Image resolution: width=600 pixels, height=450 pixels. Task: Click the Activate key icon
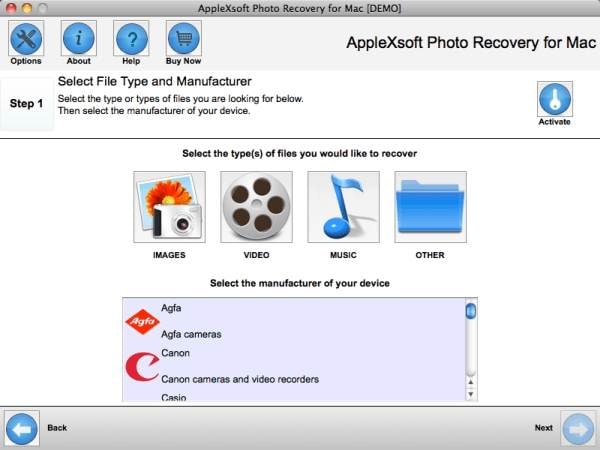click(555, 99)
